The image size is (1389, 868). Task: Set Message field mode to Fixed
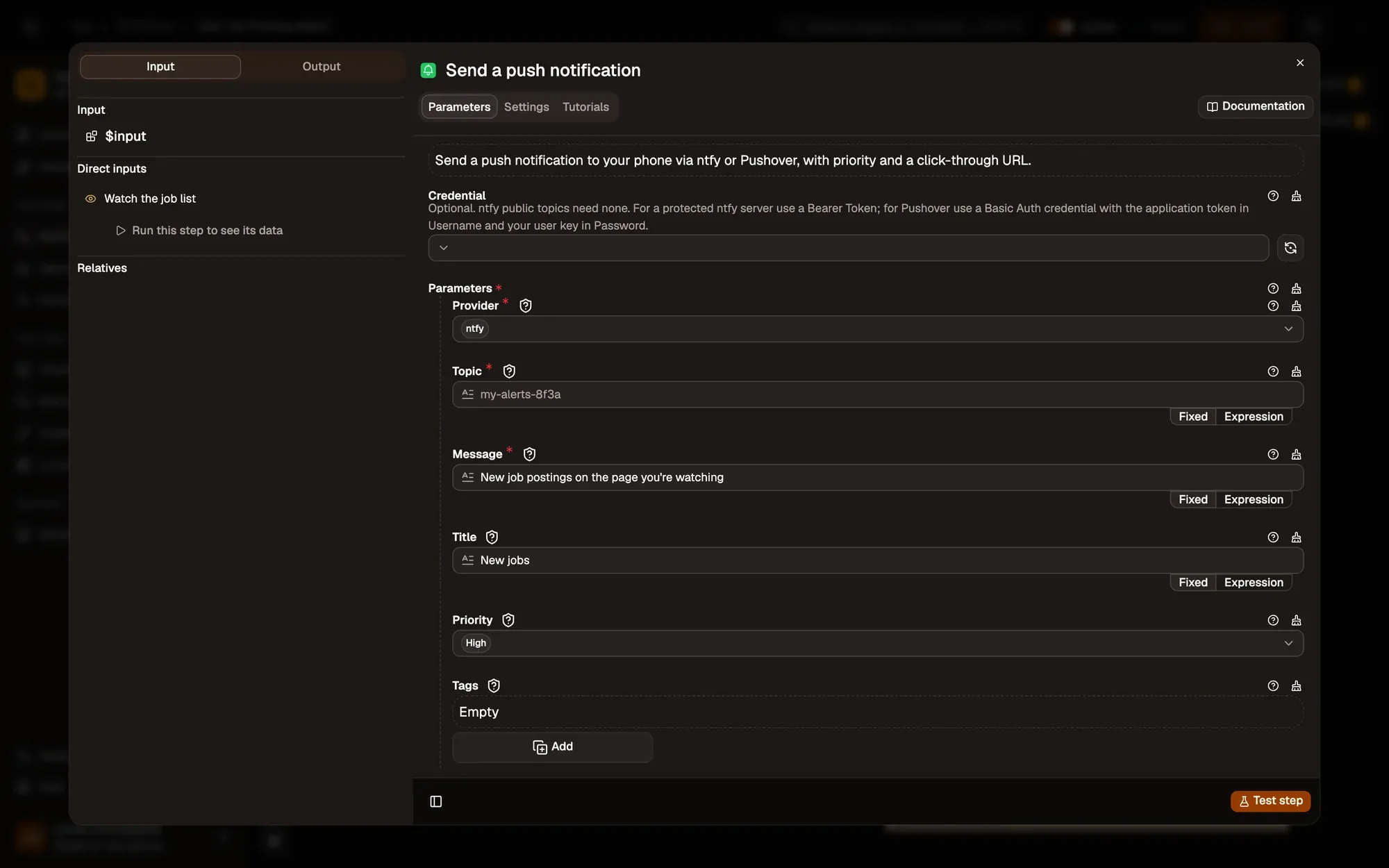click(x=1192, y=499)
